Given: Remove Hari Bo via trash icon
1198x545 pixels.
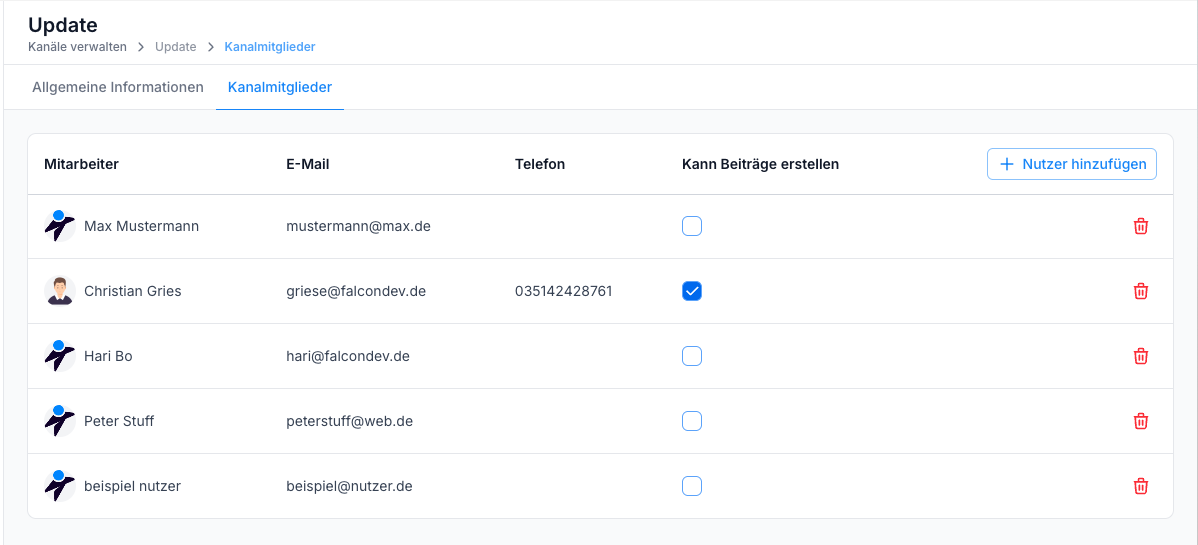Looking at the screenshot, I should coord(1141,356).
